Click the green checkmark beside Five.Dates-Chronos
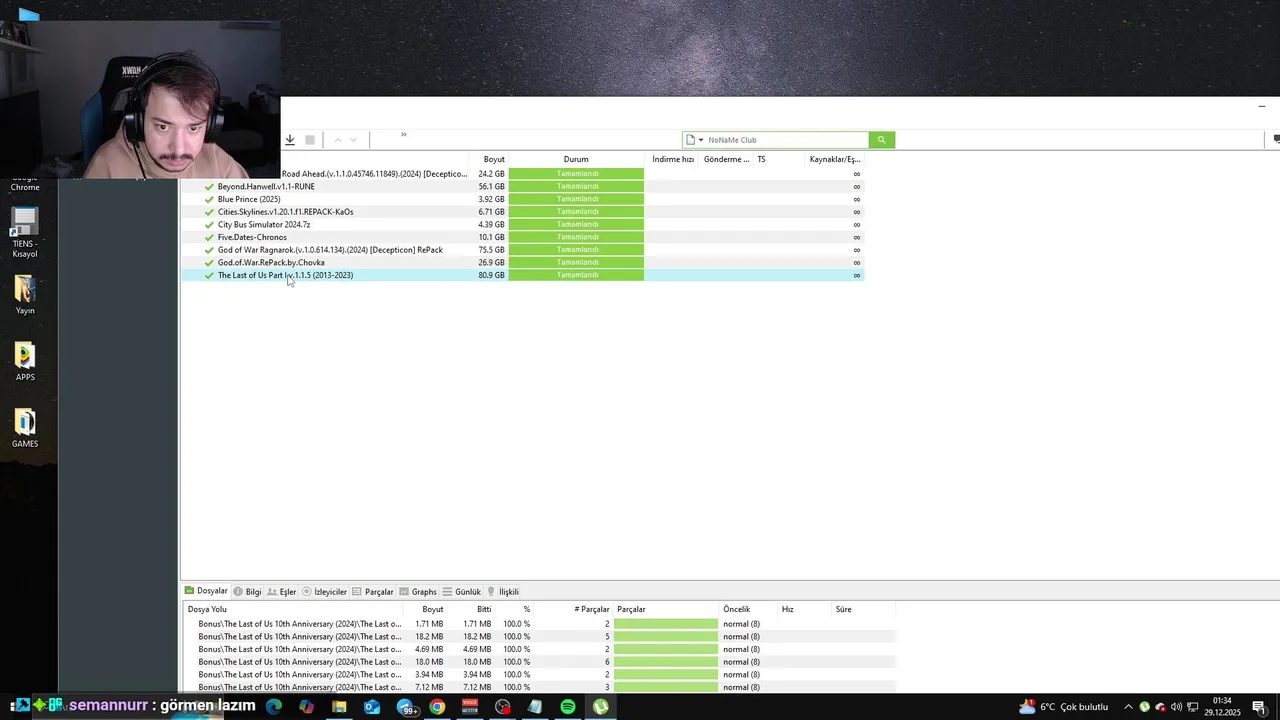Screen dimensions: 1280x720 (x=209, y=237)
